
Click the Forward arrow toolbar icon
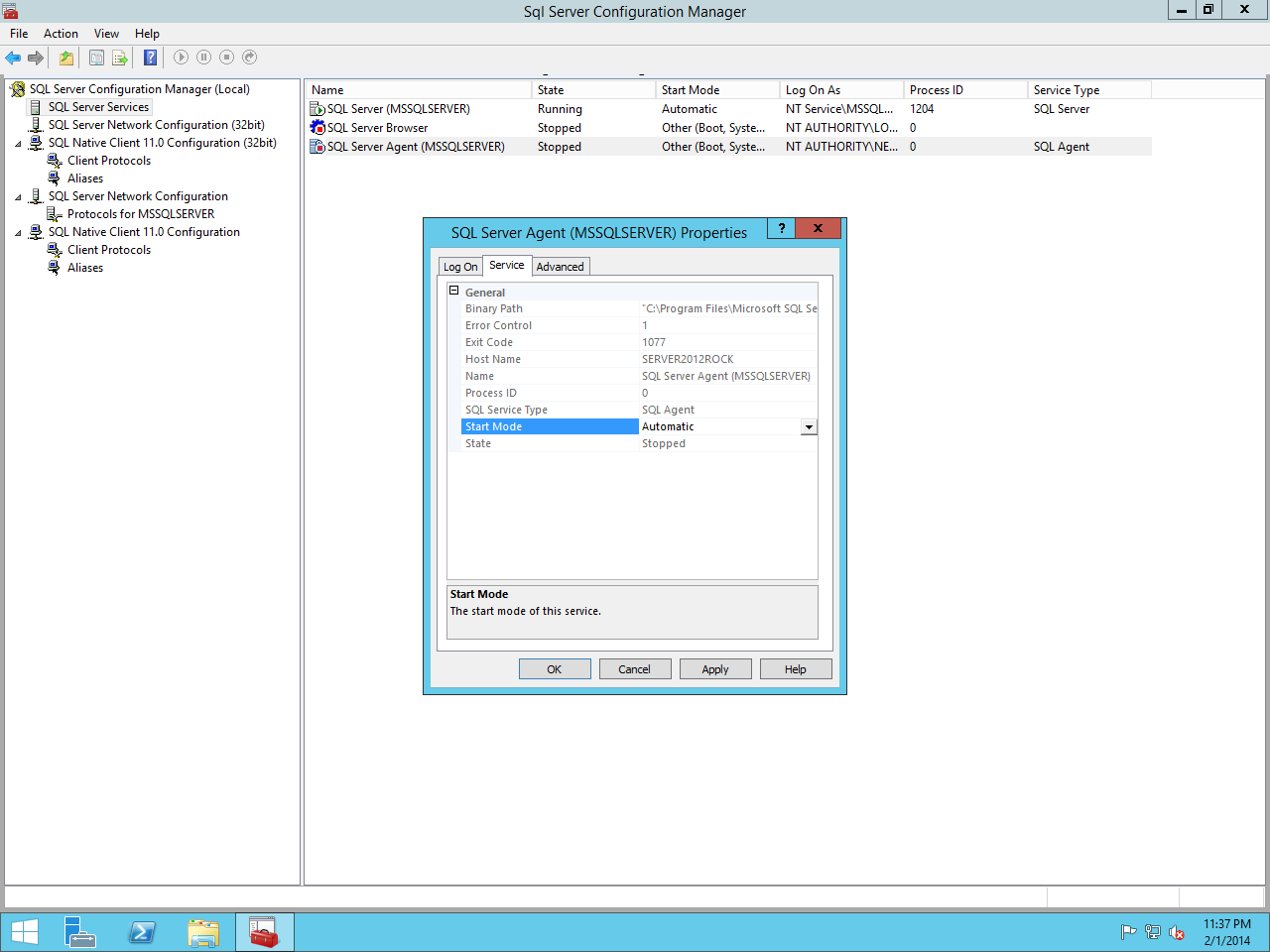[36, 58]
